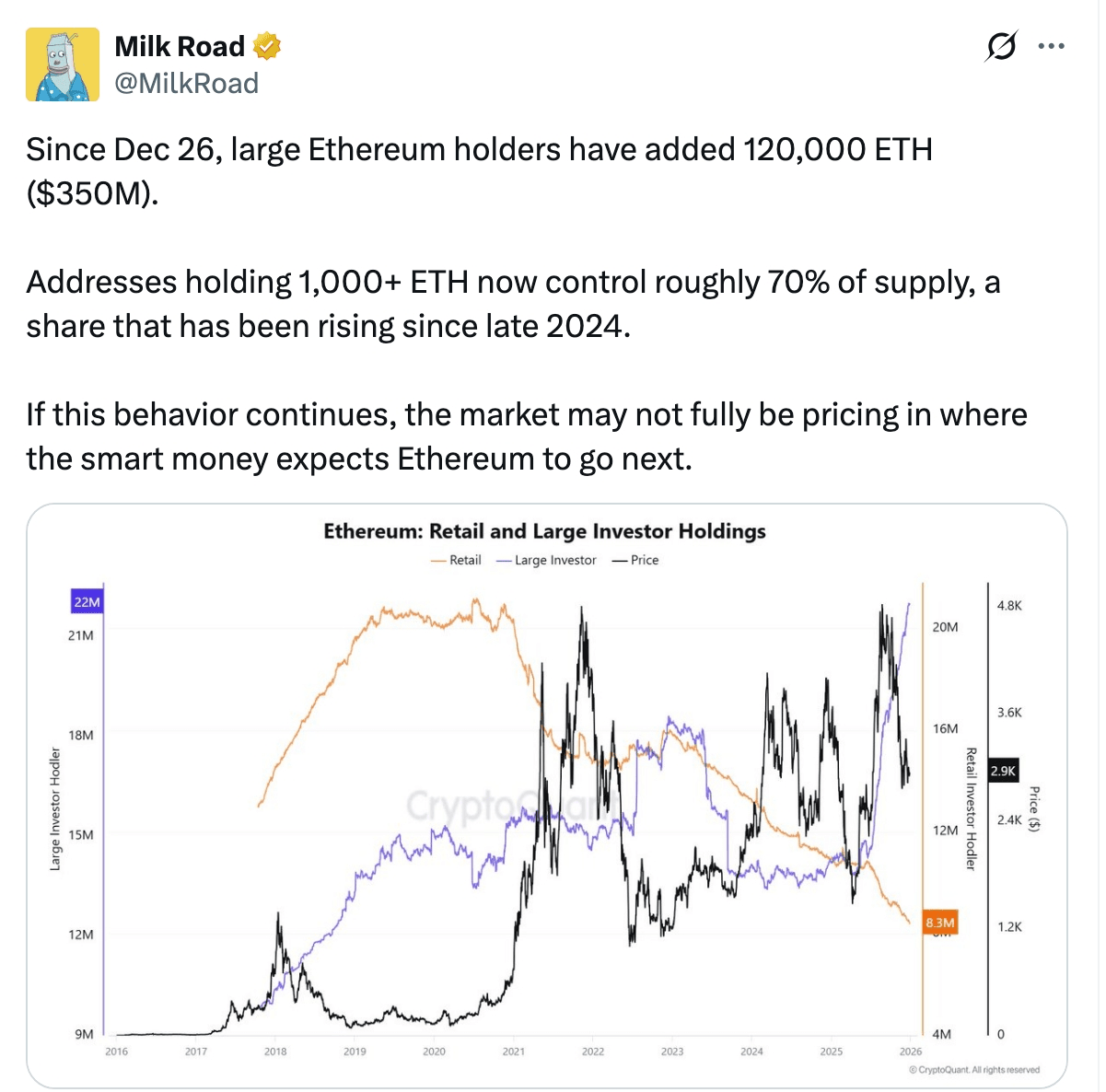This screenshot has width=1106, height=1092.
Task: Click the black 2.9K price marker
Action: [1003, 772]
